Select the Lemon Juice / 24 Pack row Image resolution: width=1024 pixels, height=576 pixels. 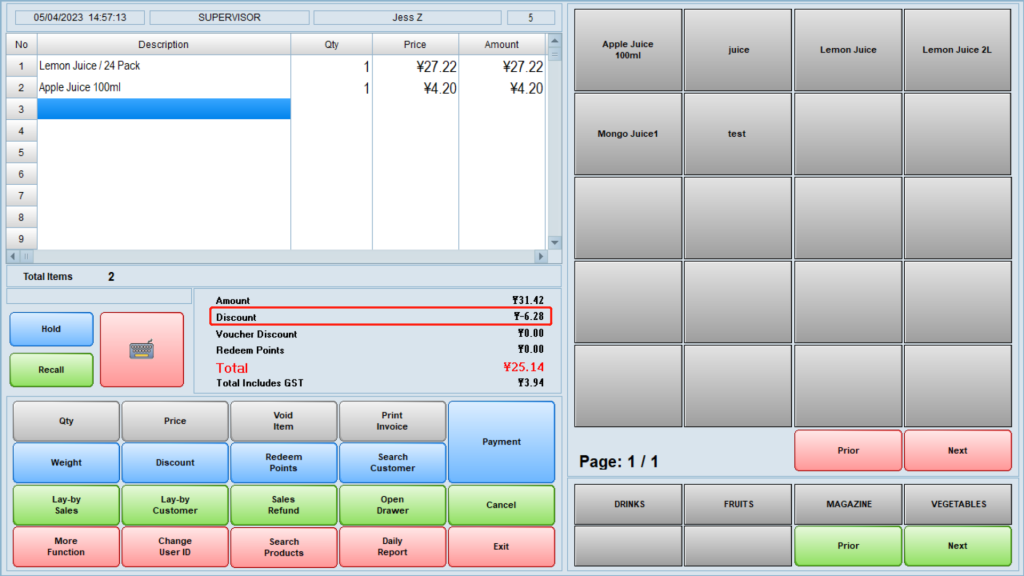(x=164, y=66)
